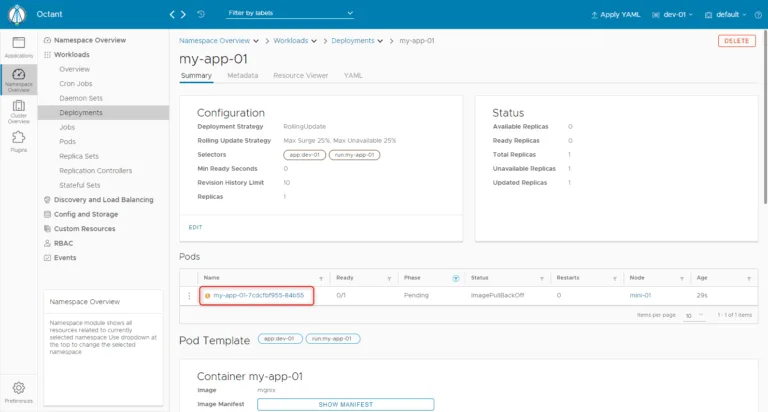This screenshot has width=768, height=412.
Task: Open the Applications sidebar icon
Action: [19, 47]
